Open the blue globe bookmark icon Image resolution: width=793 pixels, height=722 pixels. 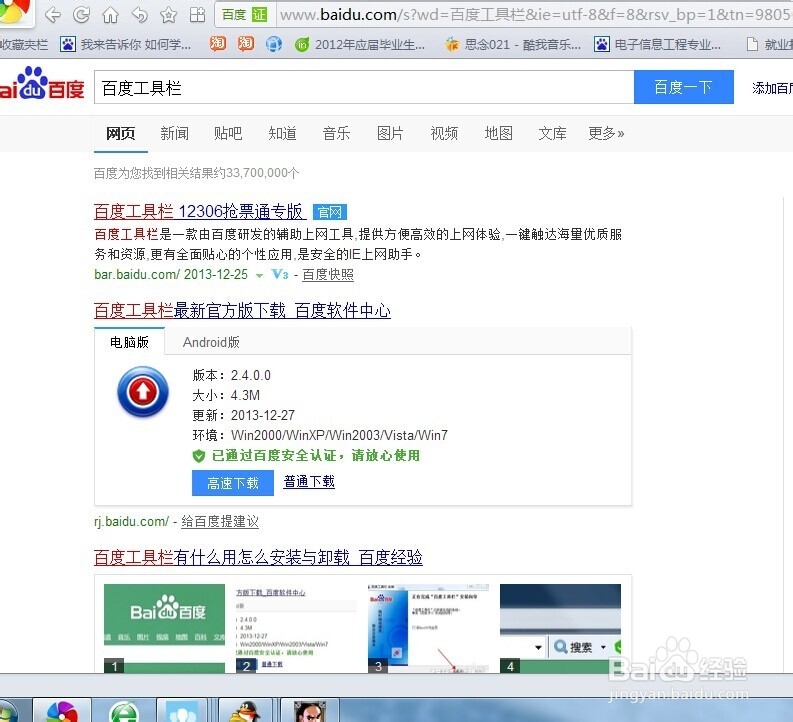click(274, 44)
